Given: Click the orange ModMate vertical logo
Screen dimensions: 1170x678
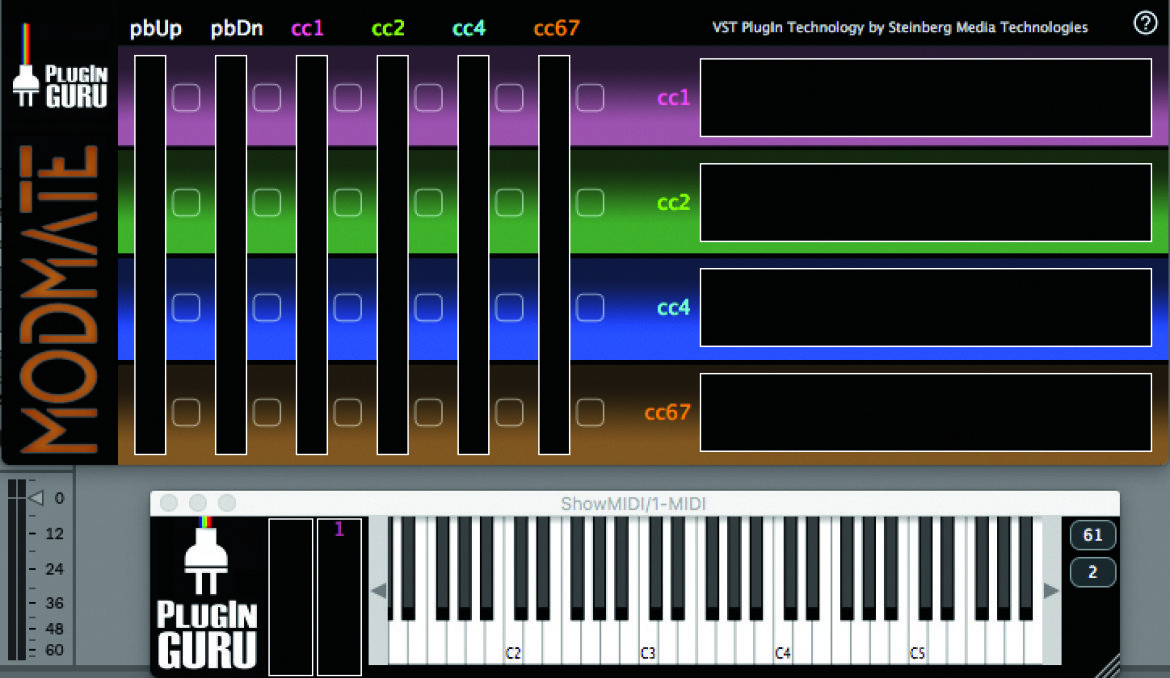Looking at the screenshot, I should (x=59, y=299).
